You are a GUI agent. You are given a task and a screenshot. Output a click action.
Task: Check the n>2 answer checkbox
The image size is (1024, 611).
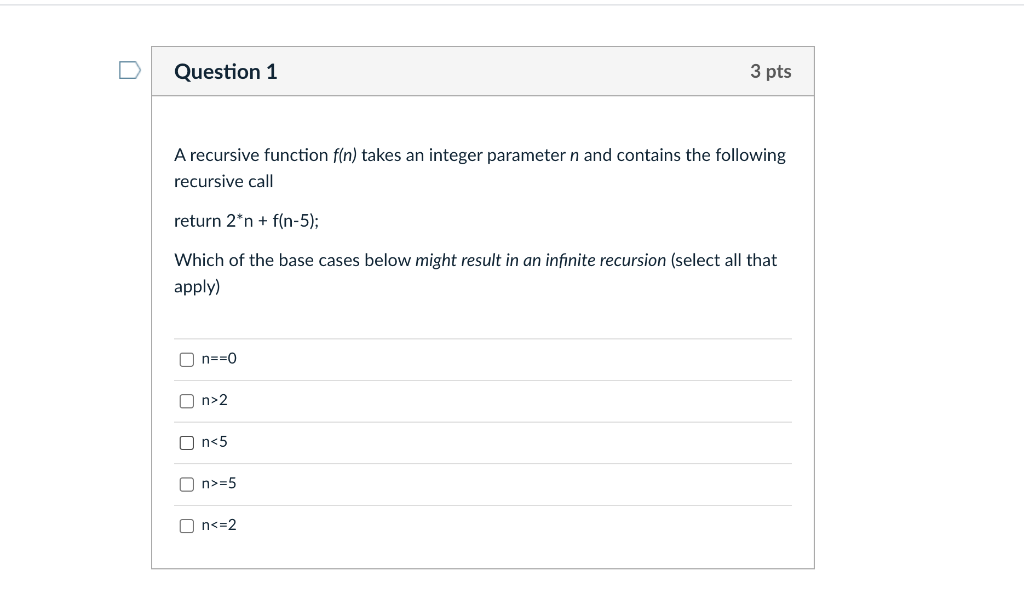186,400
